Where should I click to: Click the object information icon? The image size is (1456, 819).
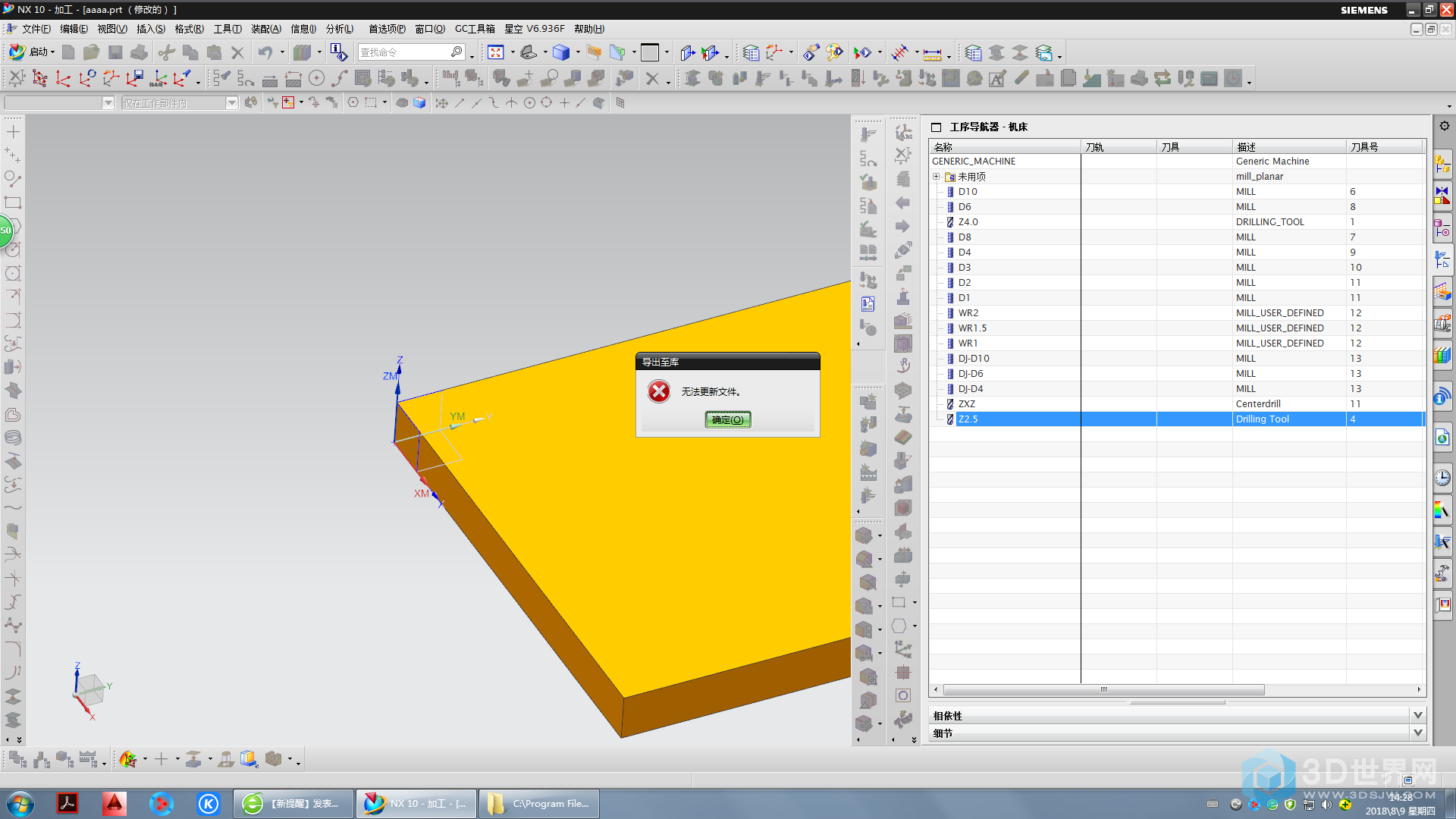coord(338,52)
